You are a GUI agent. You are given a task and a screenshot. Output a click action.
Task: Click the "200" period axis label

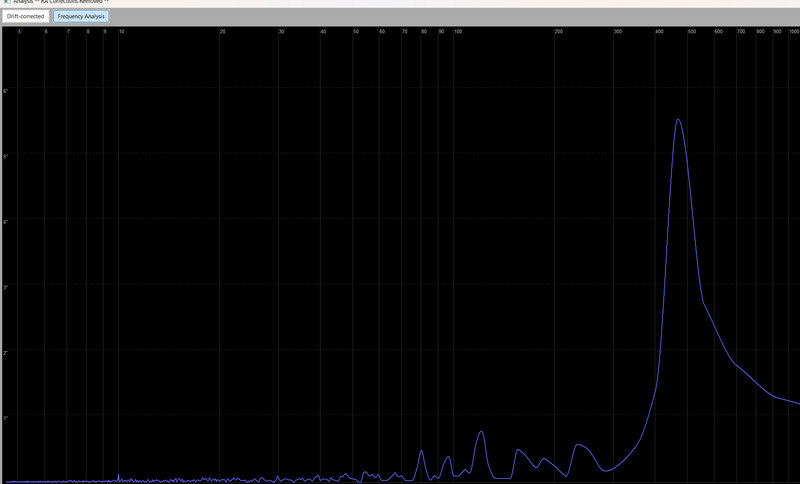point(559,32)
